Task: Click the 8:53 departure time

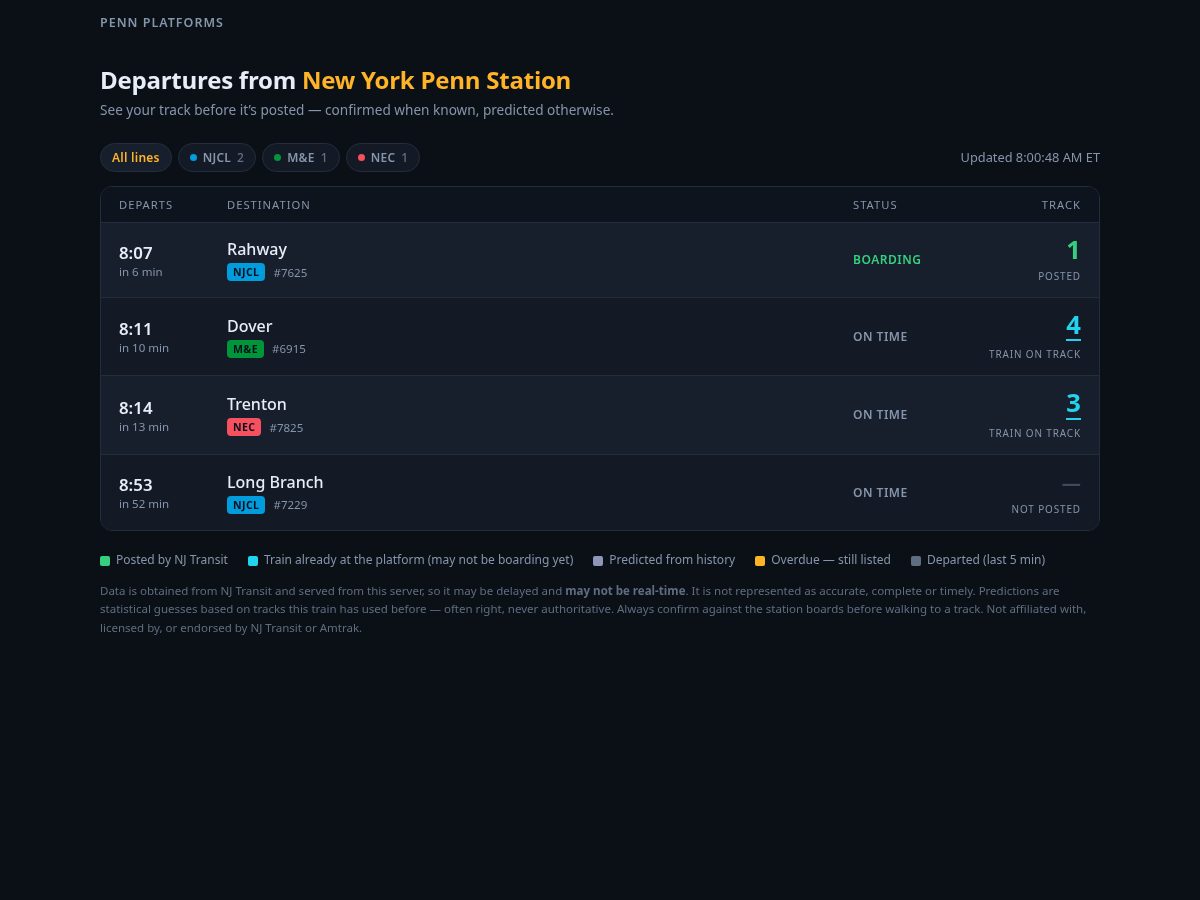Action: click(x=136, y=485)
